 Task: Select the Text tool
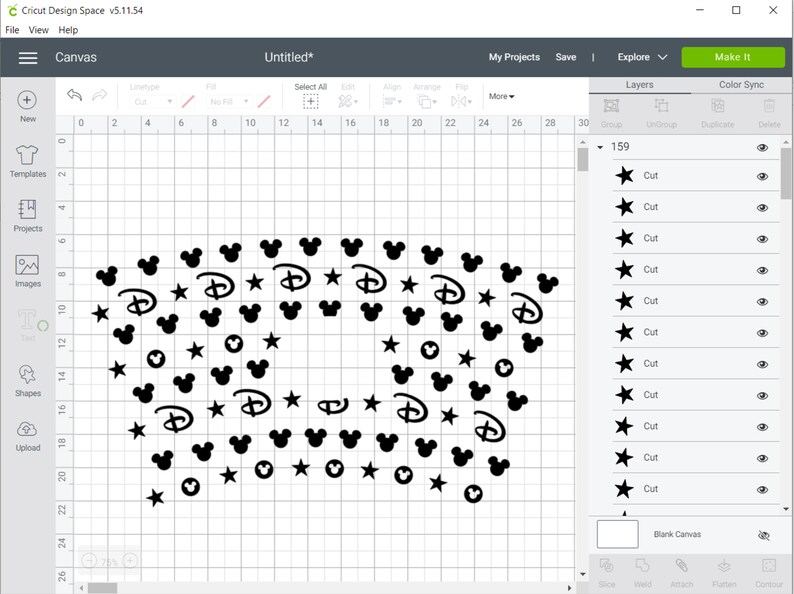coord(27,325)
